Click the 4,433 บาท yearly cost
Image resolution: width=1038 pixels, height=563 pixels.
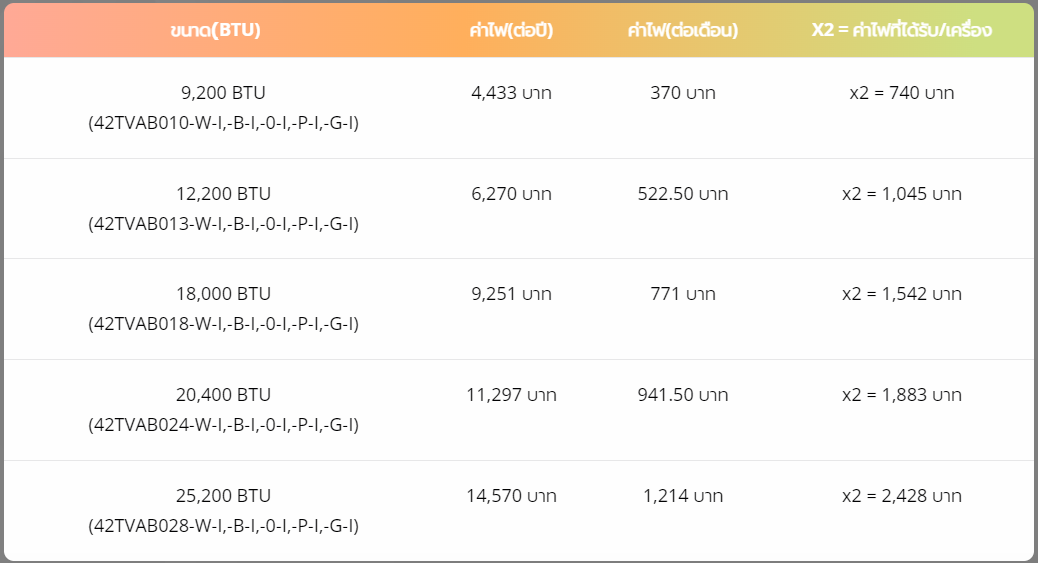pyautogui.click(x=511, y=93)
